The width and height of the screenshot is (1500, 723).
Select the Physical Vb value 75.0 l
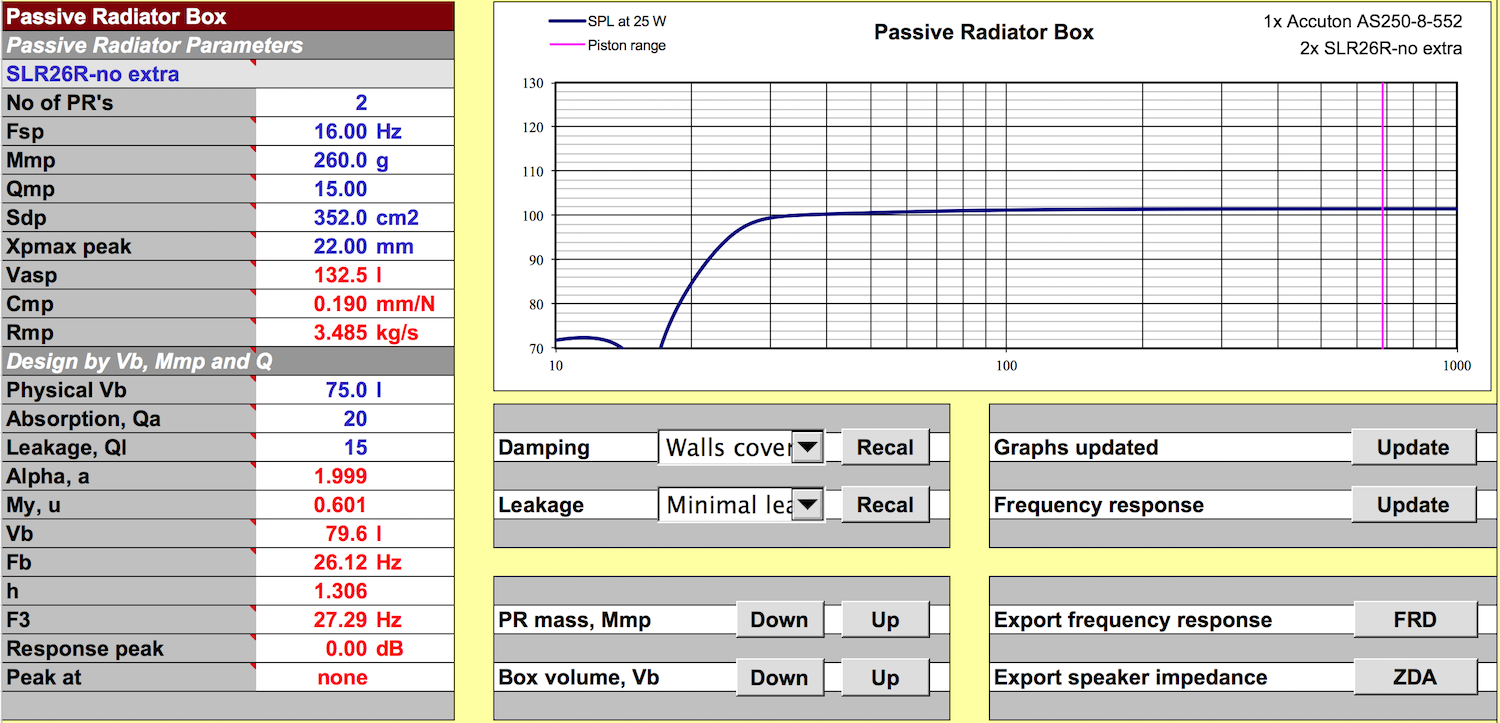[355, 391]
